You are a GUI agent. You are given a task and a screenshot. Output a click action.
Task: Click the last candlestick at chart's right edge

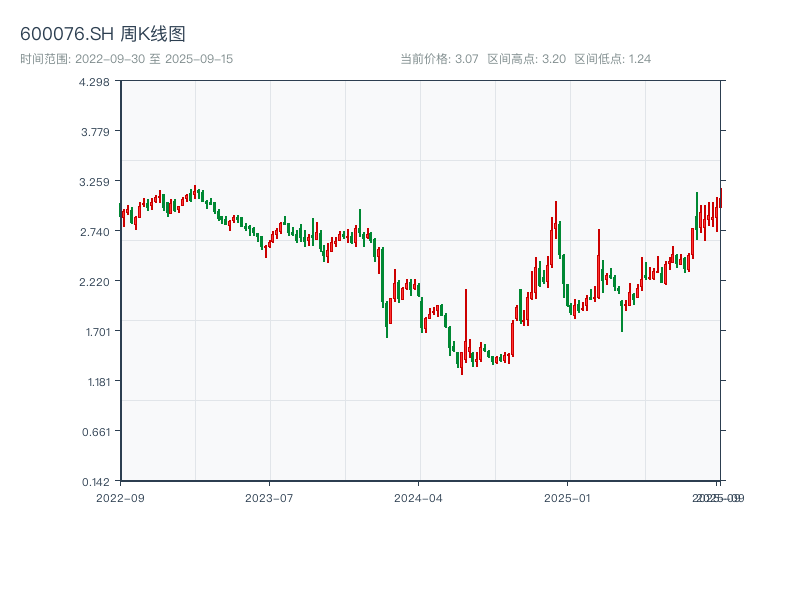(719, 200)
